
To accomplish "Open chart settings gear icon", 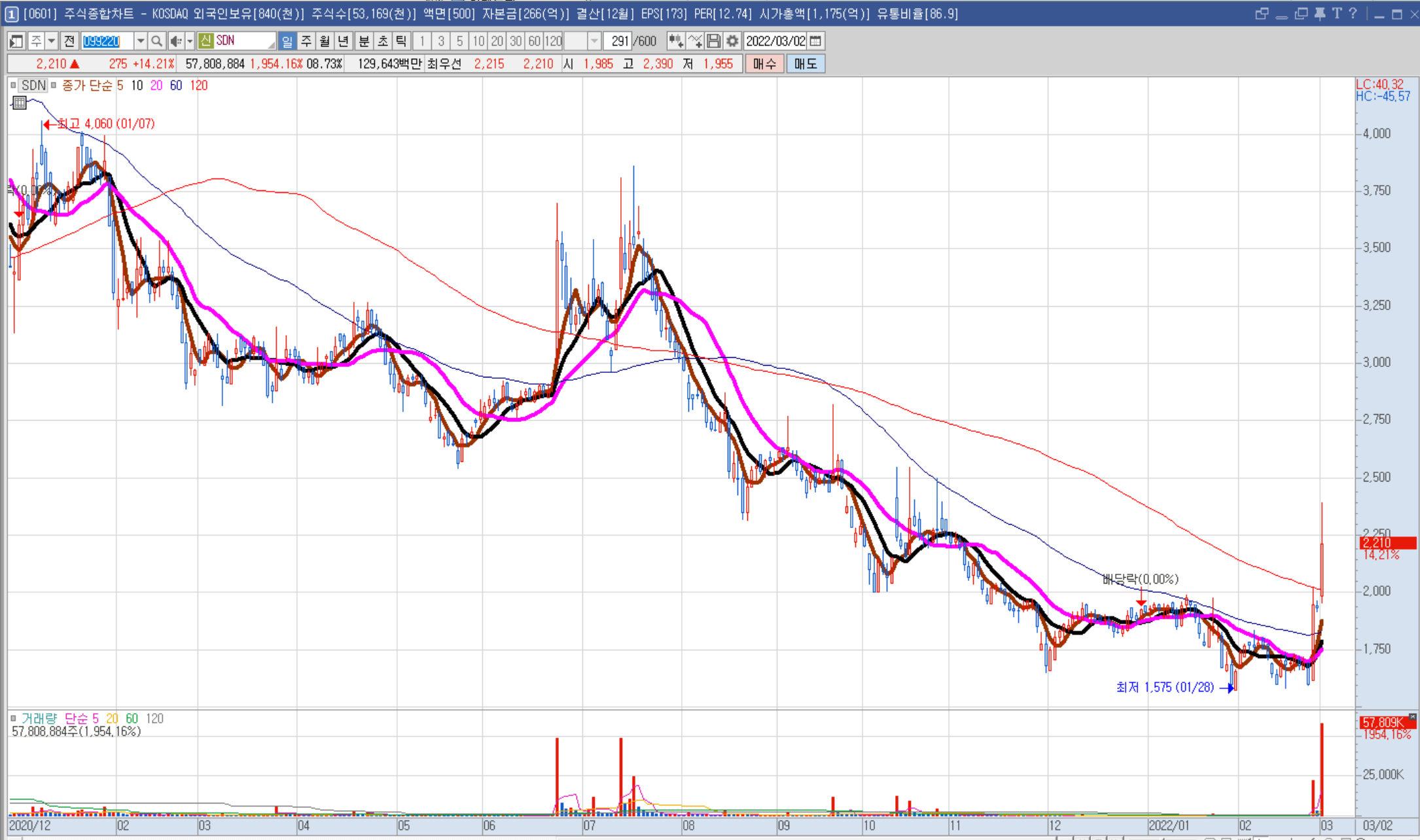I will coord(732,41).
